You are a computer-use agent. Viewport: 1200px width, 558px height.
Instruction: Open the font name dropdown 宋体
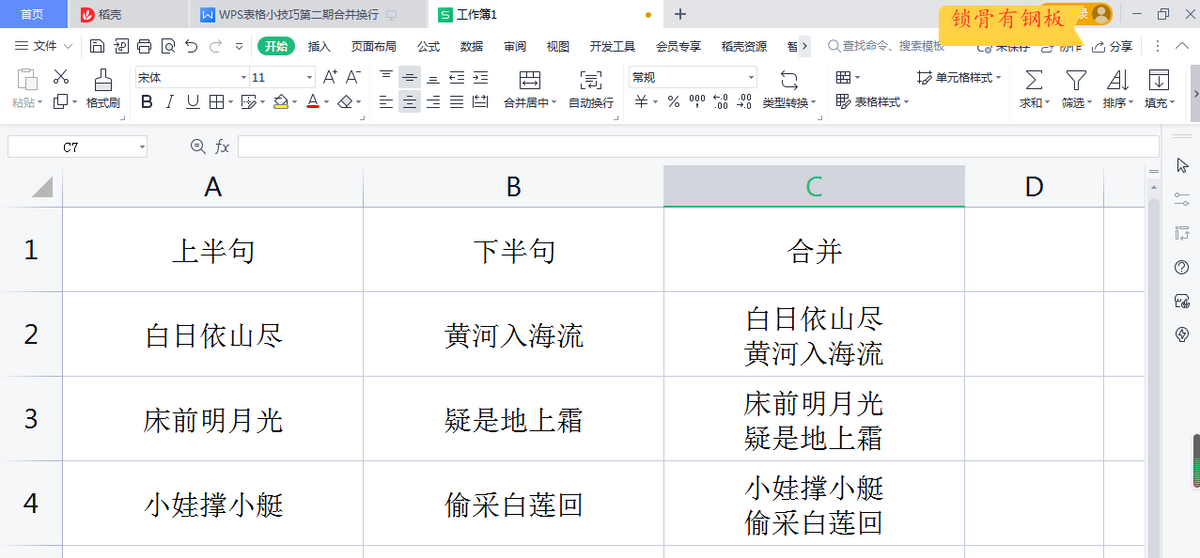(x=243, y=77)
